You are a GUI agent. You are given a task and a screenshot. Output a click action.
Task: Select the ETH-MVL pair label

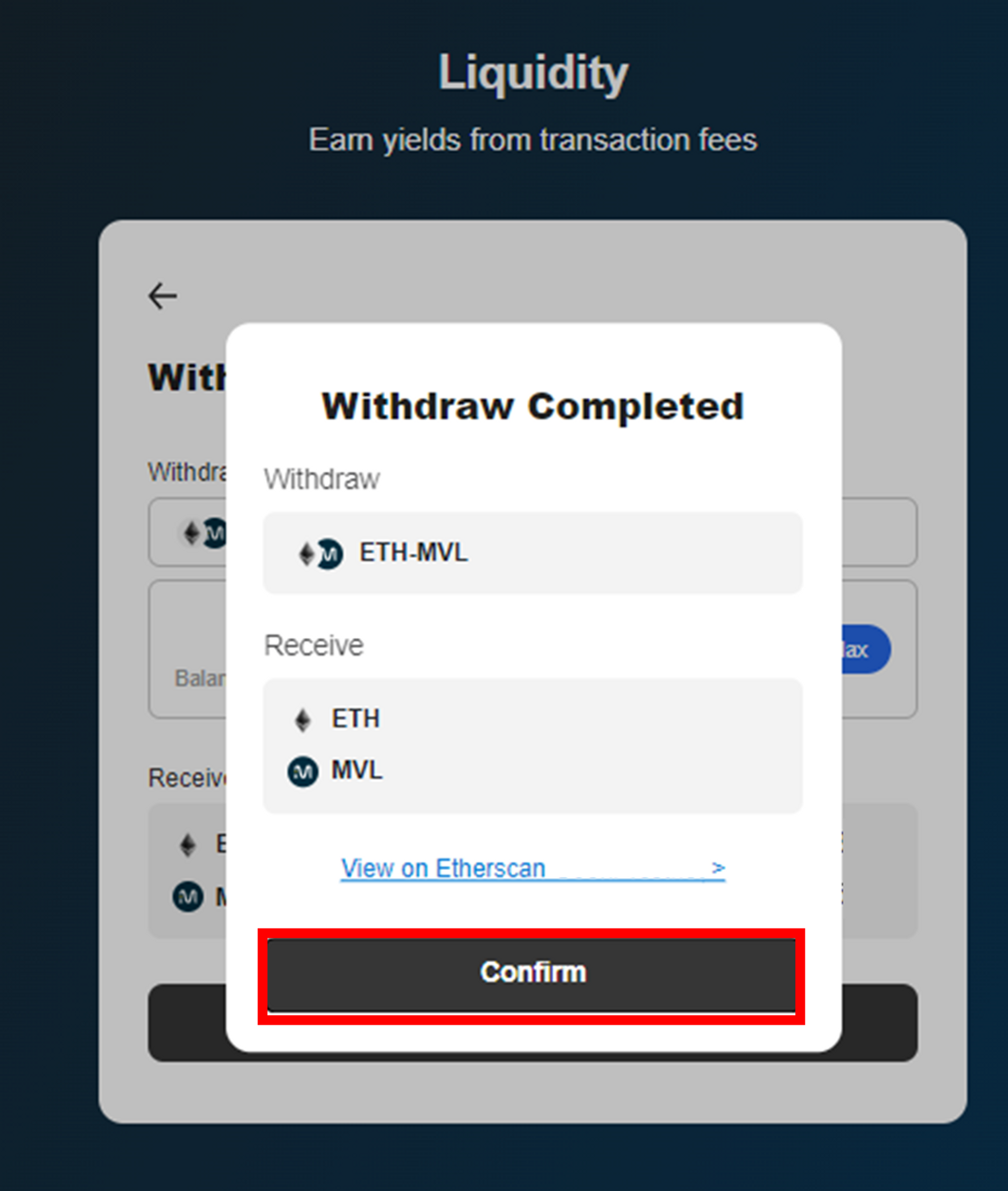pyautogui.click(x=413, y=552)
